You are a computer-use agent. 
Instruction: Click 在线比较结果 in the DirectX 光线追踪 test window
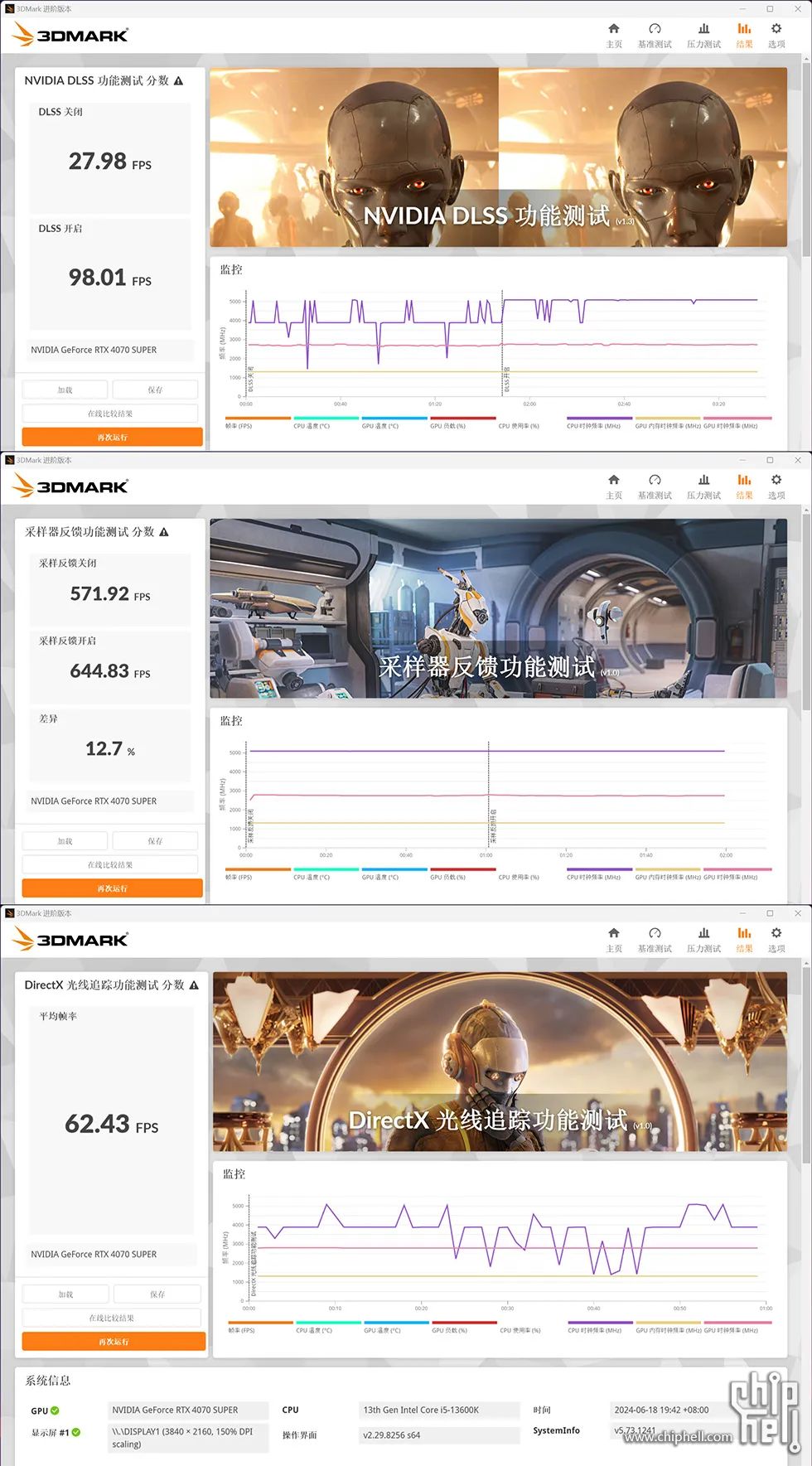[x=111, y=1318]
